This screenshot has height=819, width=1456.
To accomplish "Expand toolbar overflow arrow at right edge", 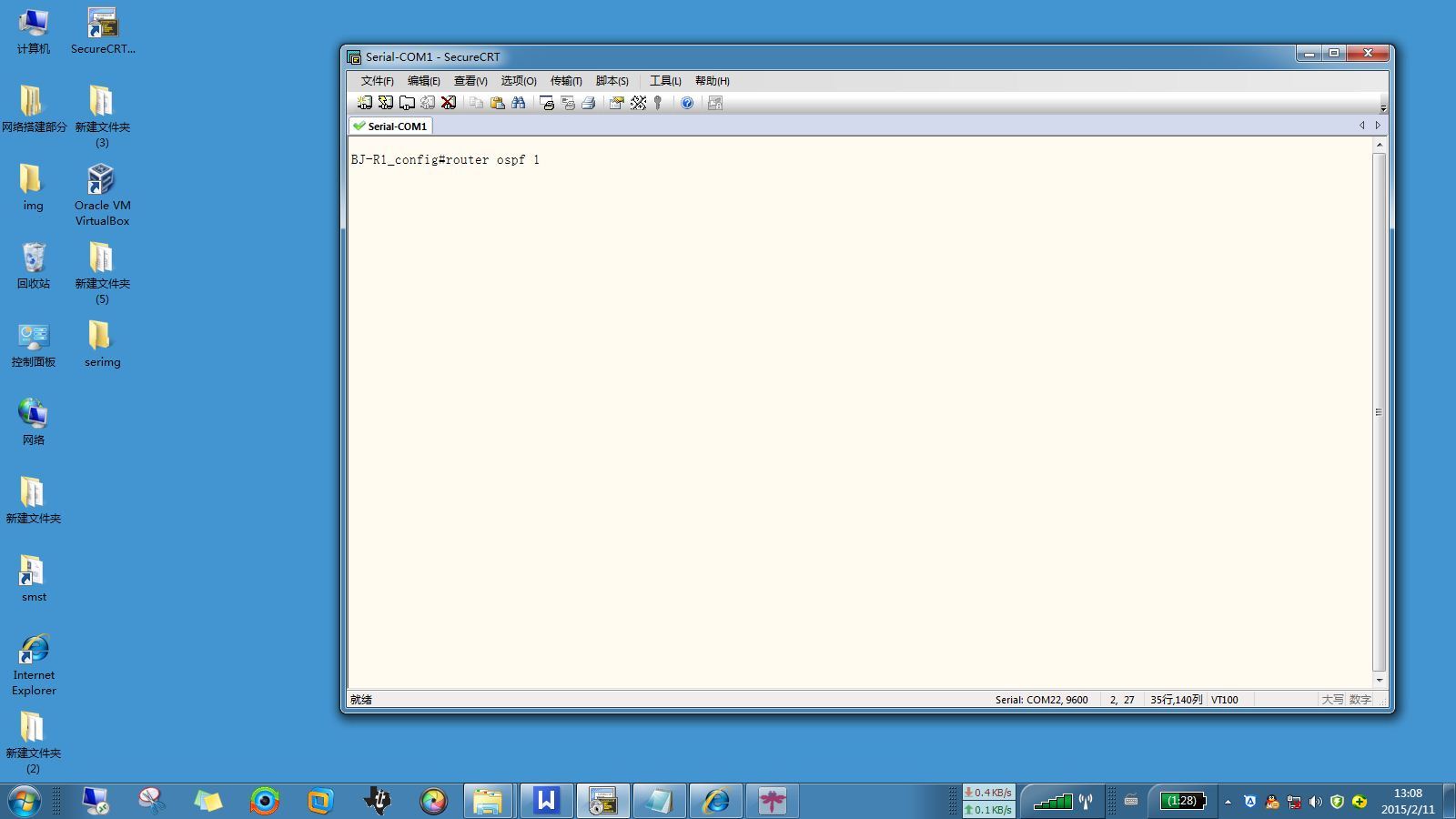I will [1383, 107].
